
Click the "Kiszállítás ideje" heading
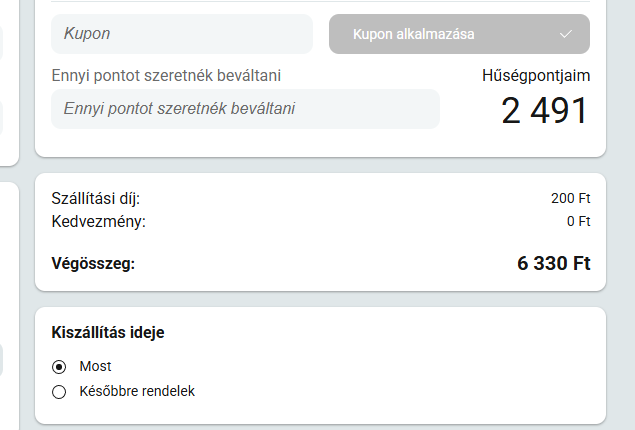point(107,332)
